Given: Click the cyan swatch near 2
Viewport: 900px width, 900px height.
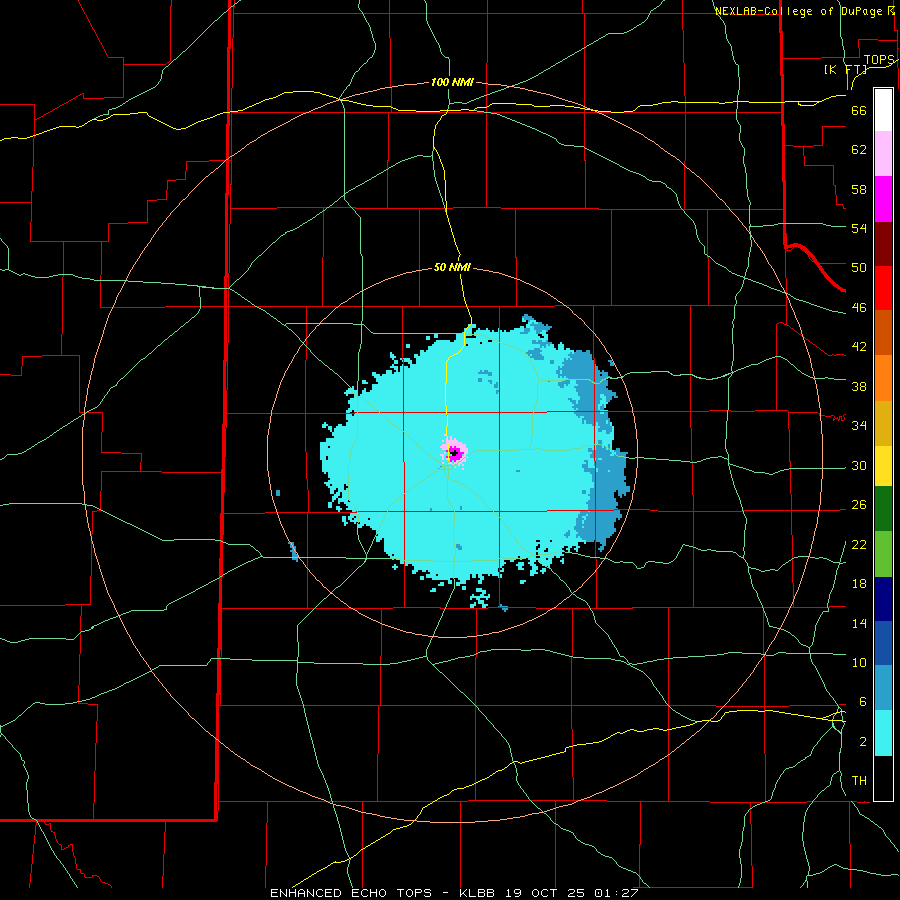Looking at the screenshot, I should tap(883, 733).
